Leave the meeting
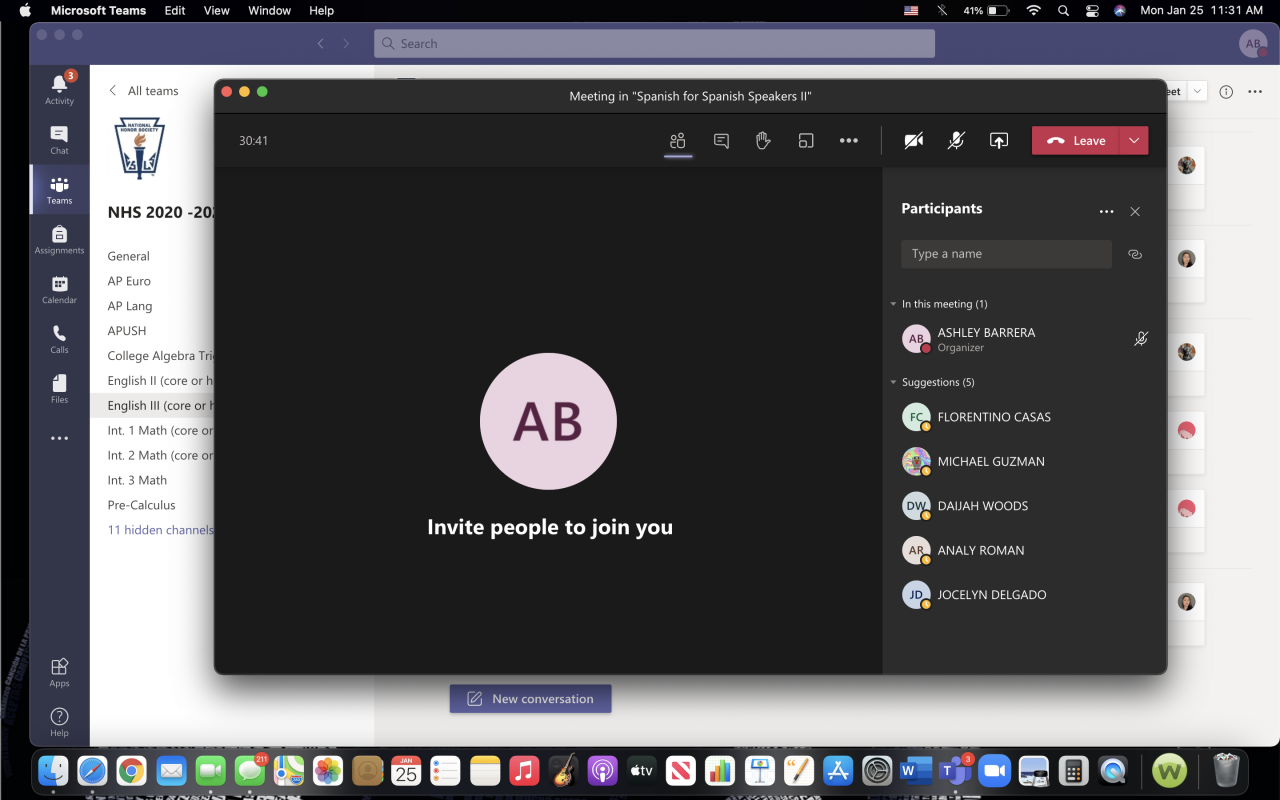 coord(1075,141)
